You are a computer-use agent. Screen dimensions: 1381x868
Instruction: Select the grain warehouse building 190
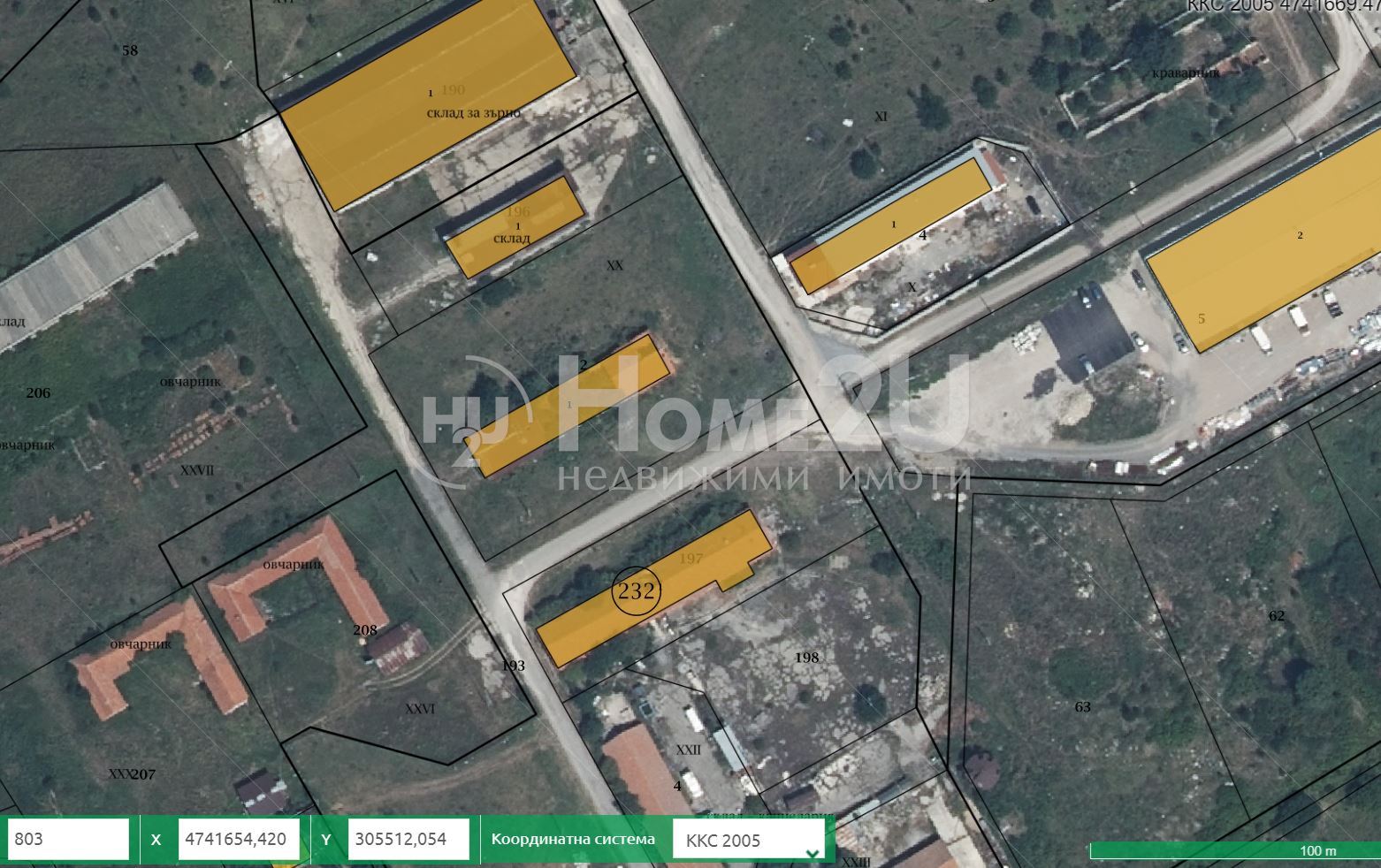click(429, 102)
